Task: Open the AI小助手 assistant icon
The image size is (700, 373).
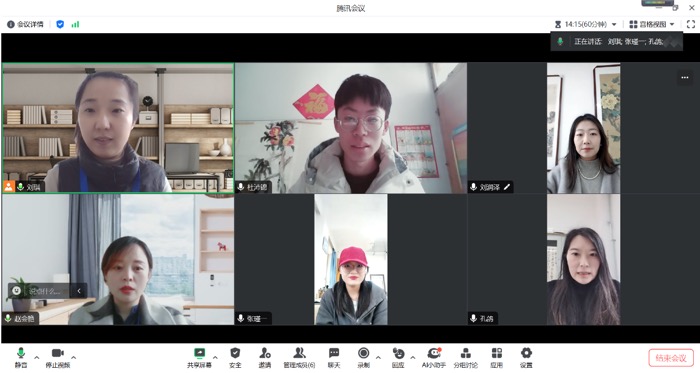Action: (433, 357)
